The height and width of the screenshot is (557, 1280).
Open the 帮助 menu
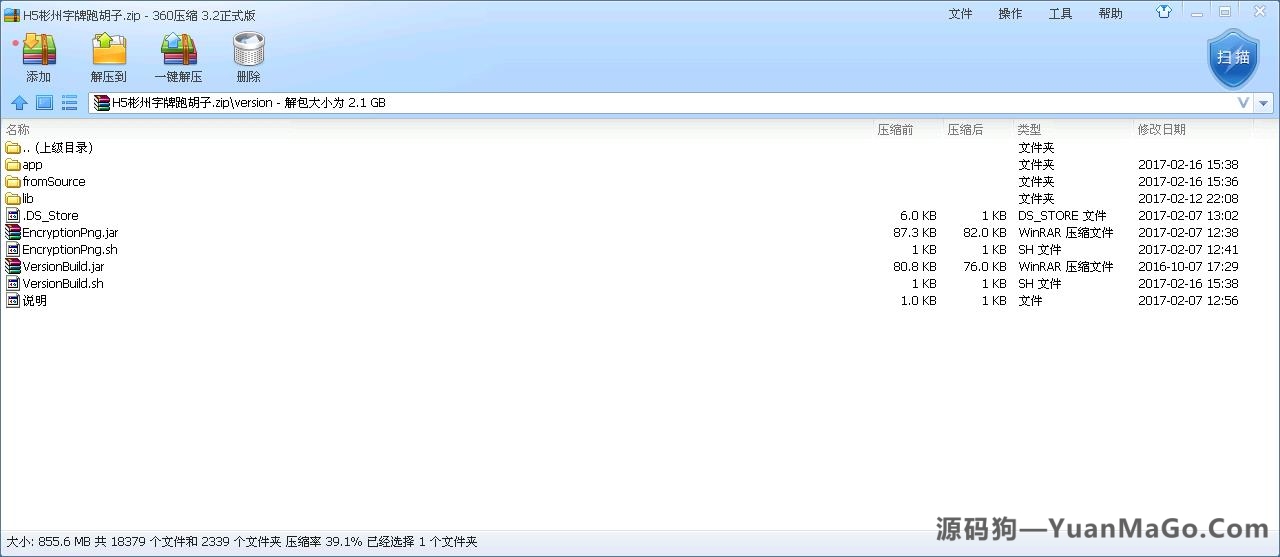[1110, 13]
